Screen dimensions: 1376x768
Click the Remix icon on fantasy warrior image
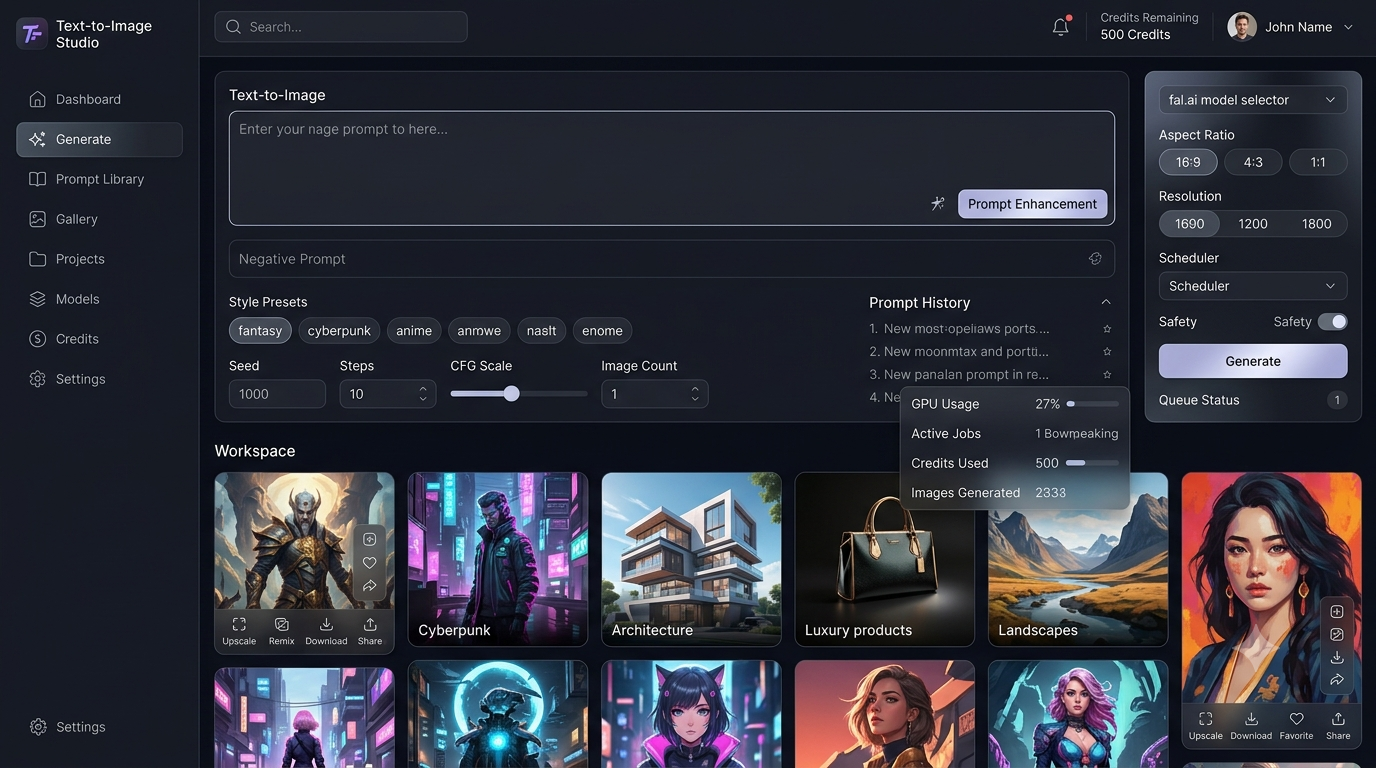(x=282, y=630)
